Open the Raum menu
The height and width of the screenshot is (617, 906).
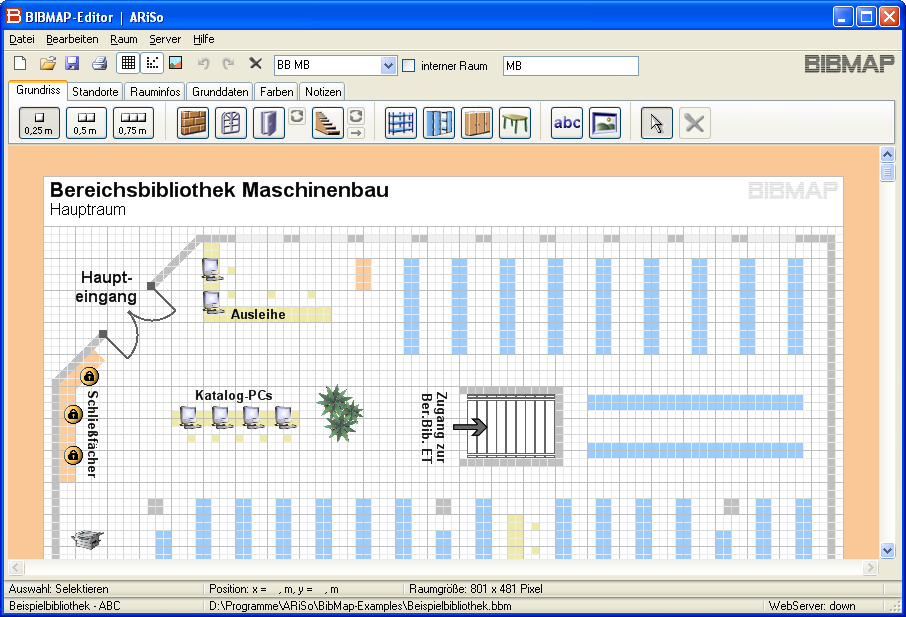coord(124,39)
